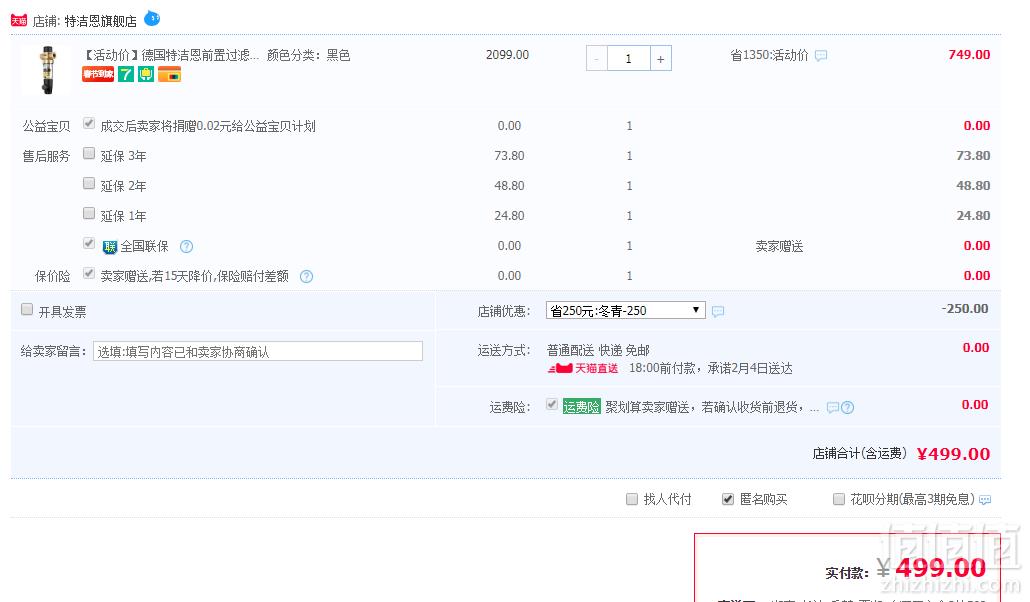Click the -250.00 discount amount
The image size is (1030, 602).
964,308
